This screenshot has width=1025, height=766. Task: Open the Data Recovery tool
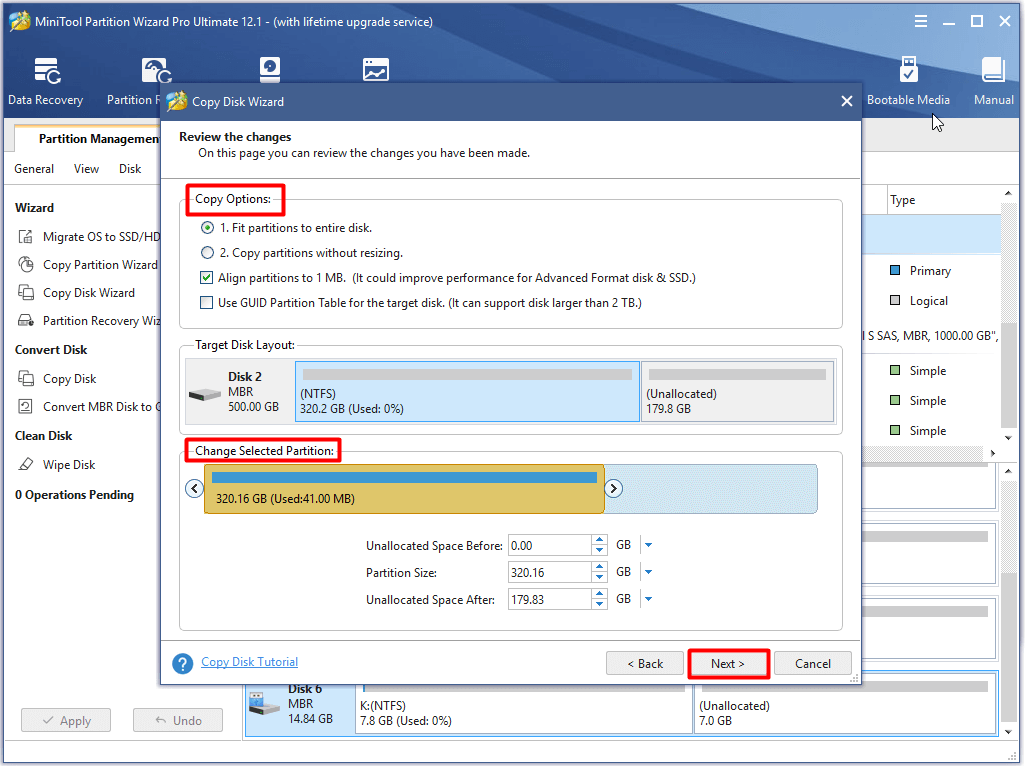click(x=46, y=81)
